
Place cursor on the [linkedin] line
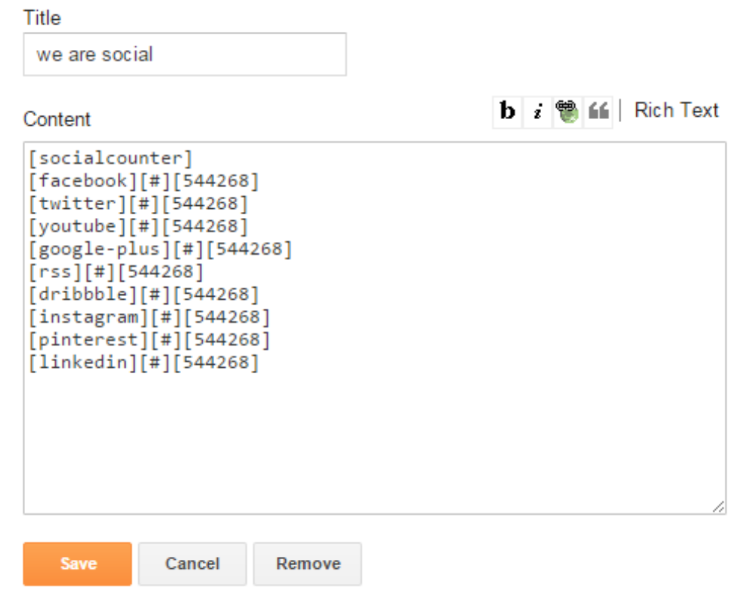coord(144,363)
